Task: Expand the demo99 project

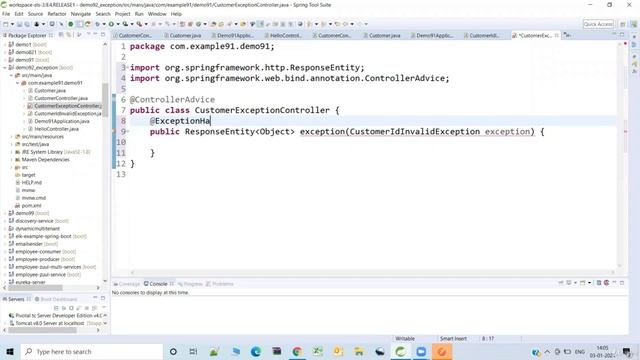Action: (5, 213)
